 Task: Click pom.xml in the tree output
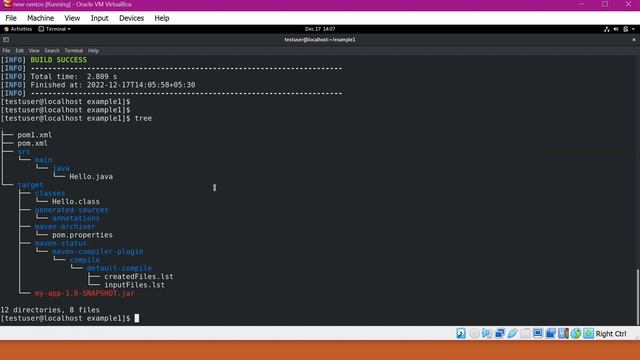click(x=32, y=143)
